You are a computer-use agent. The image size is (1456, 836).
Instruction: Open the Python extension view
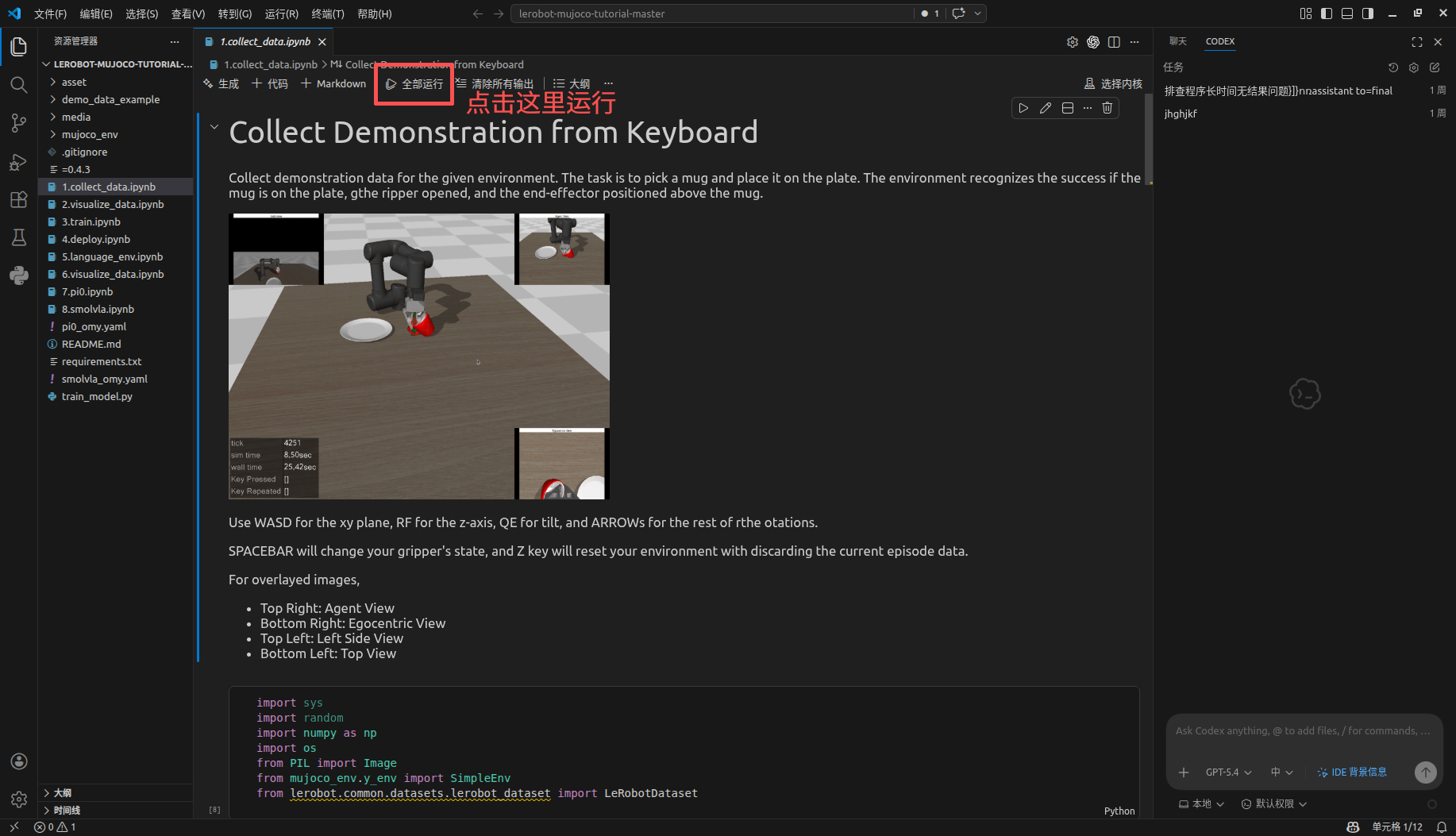pos(19,275)
